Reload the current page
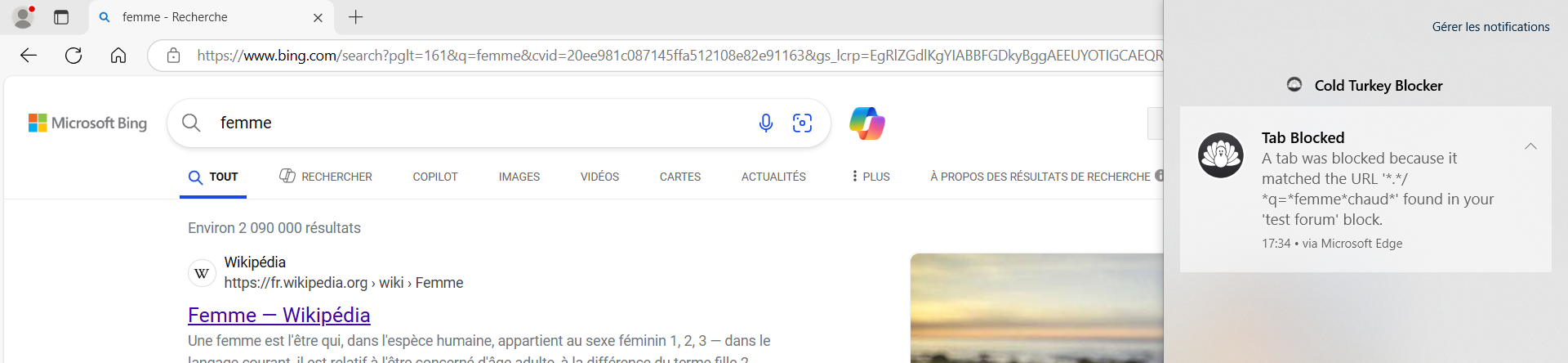Viewport: 1568px width, 363px height. [x=73, y=56]
